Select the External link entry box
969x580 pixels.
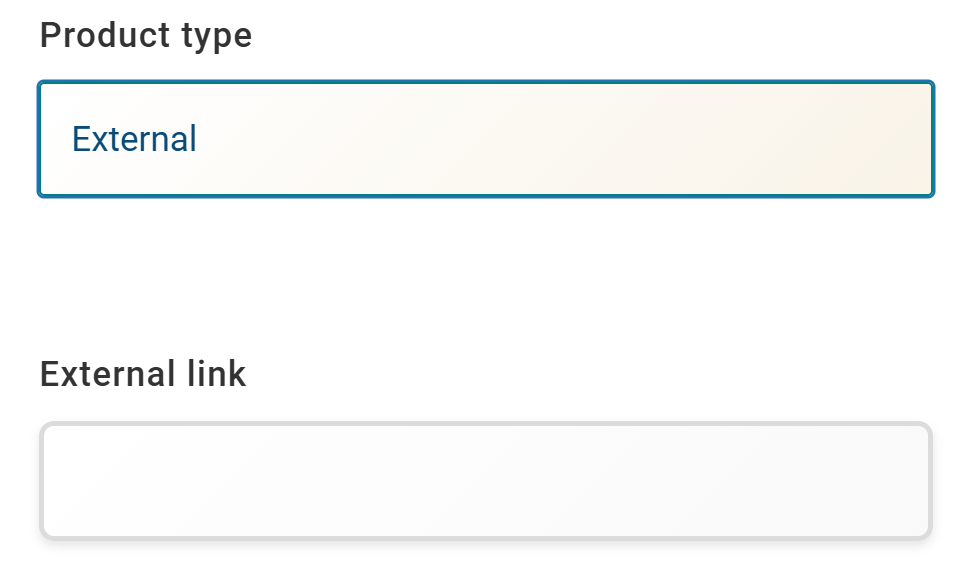pos(486,481)
